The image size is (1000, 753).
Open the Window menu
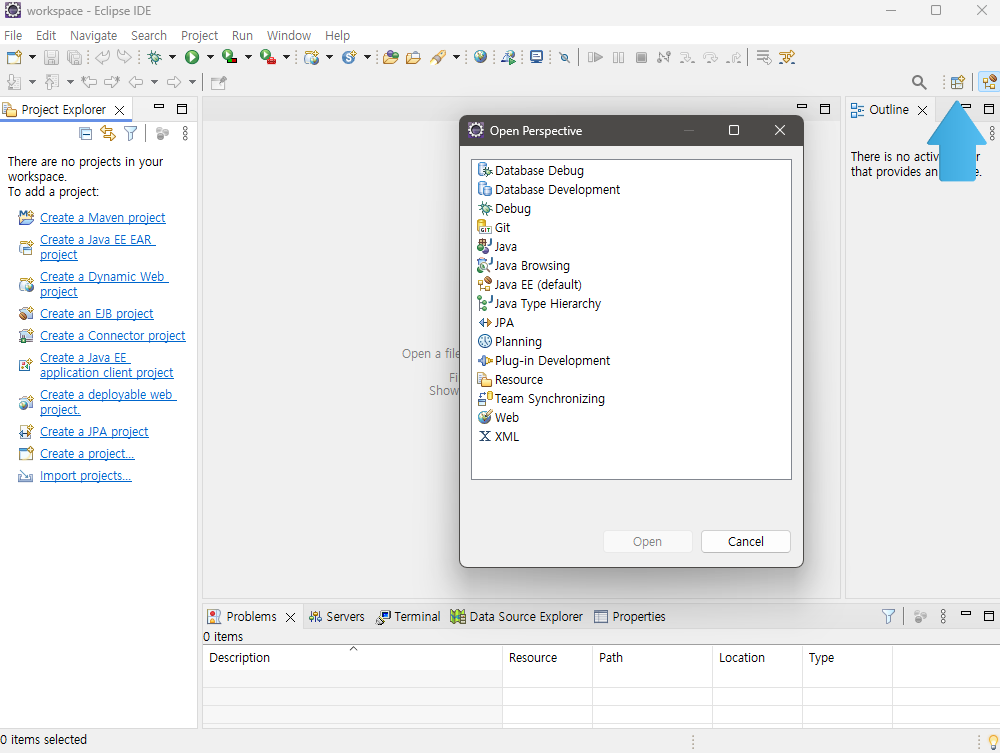coord(289,36)
